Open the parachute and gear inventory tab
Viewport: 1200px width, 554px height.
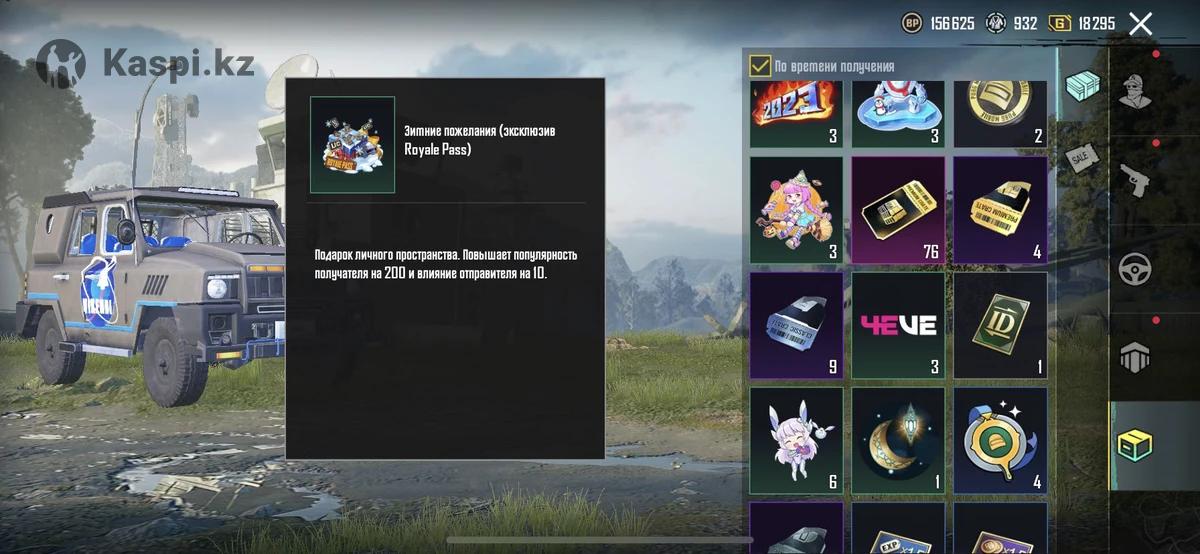[x=1134, y=356]
